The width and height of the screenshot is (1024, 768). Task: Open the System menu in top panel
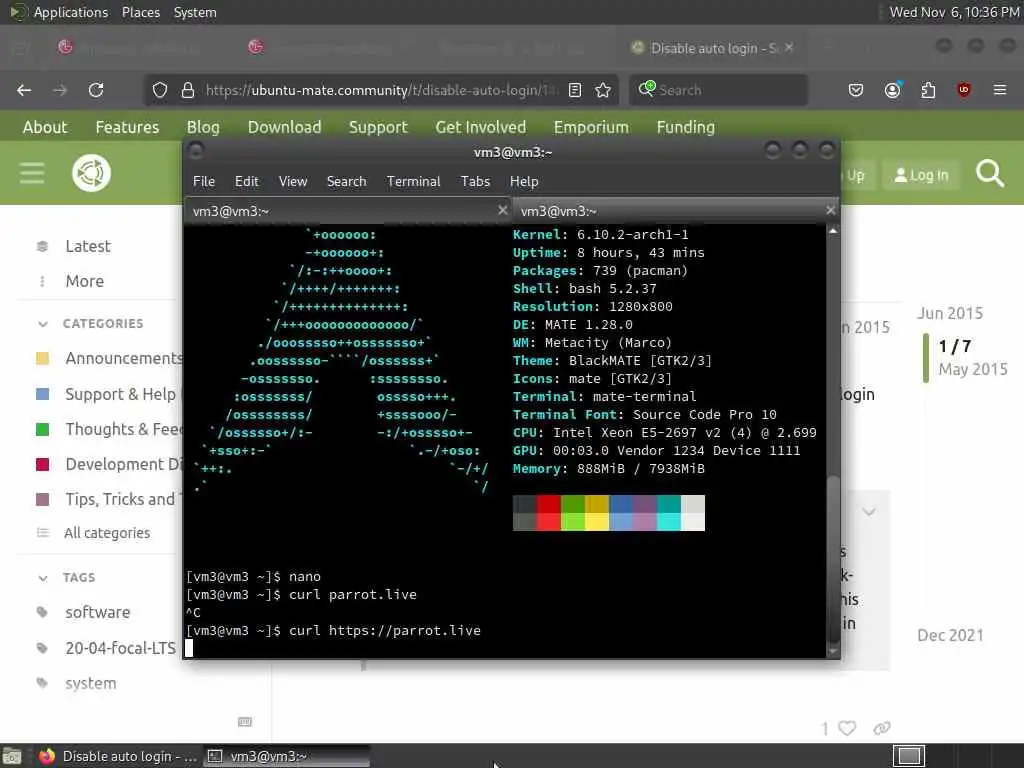[195, 12]
